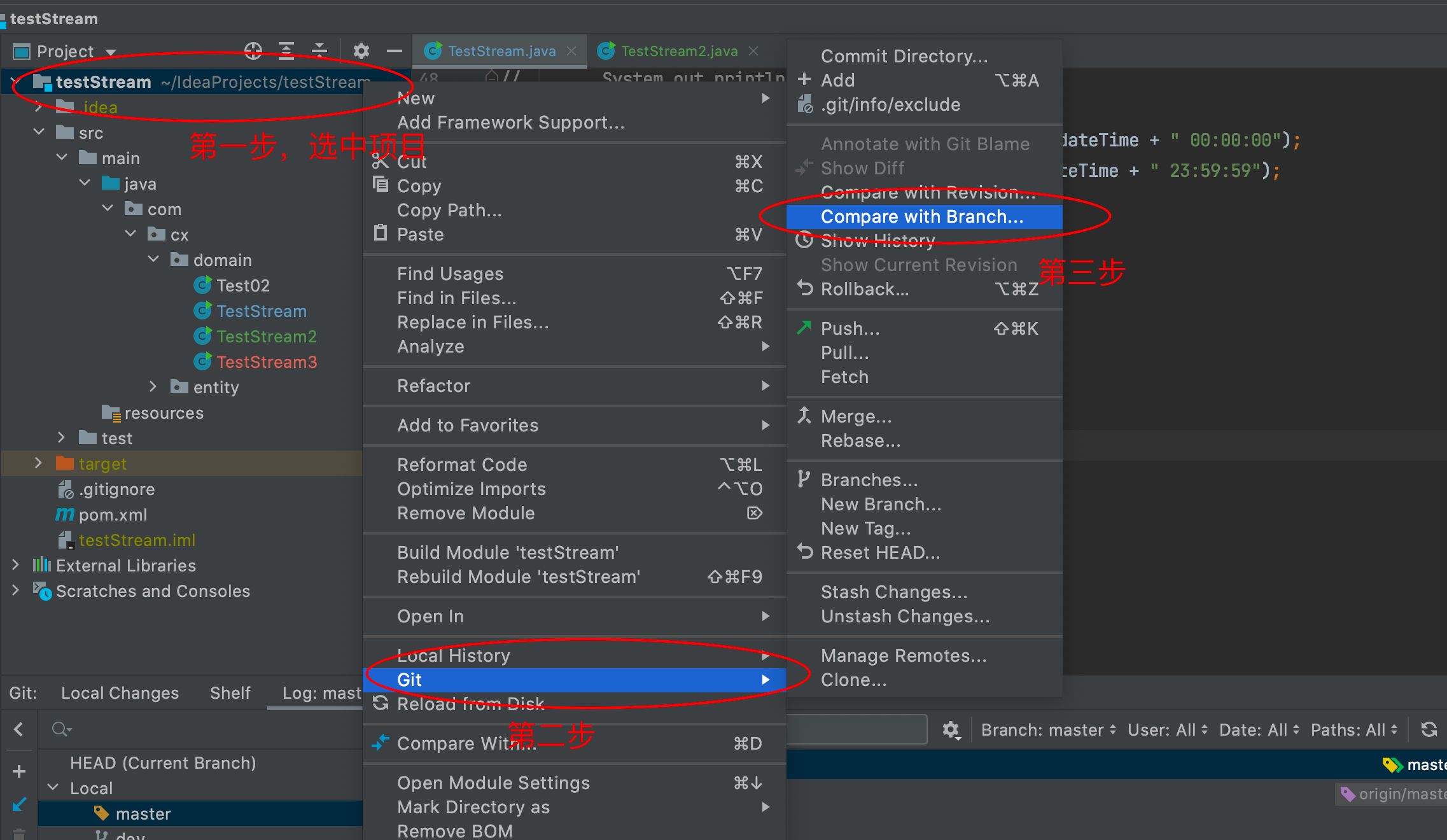Collapse the main folder
This screenshot has width=1447, height=840.
click(x=62, y=157)
